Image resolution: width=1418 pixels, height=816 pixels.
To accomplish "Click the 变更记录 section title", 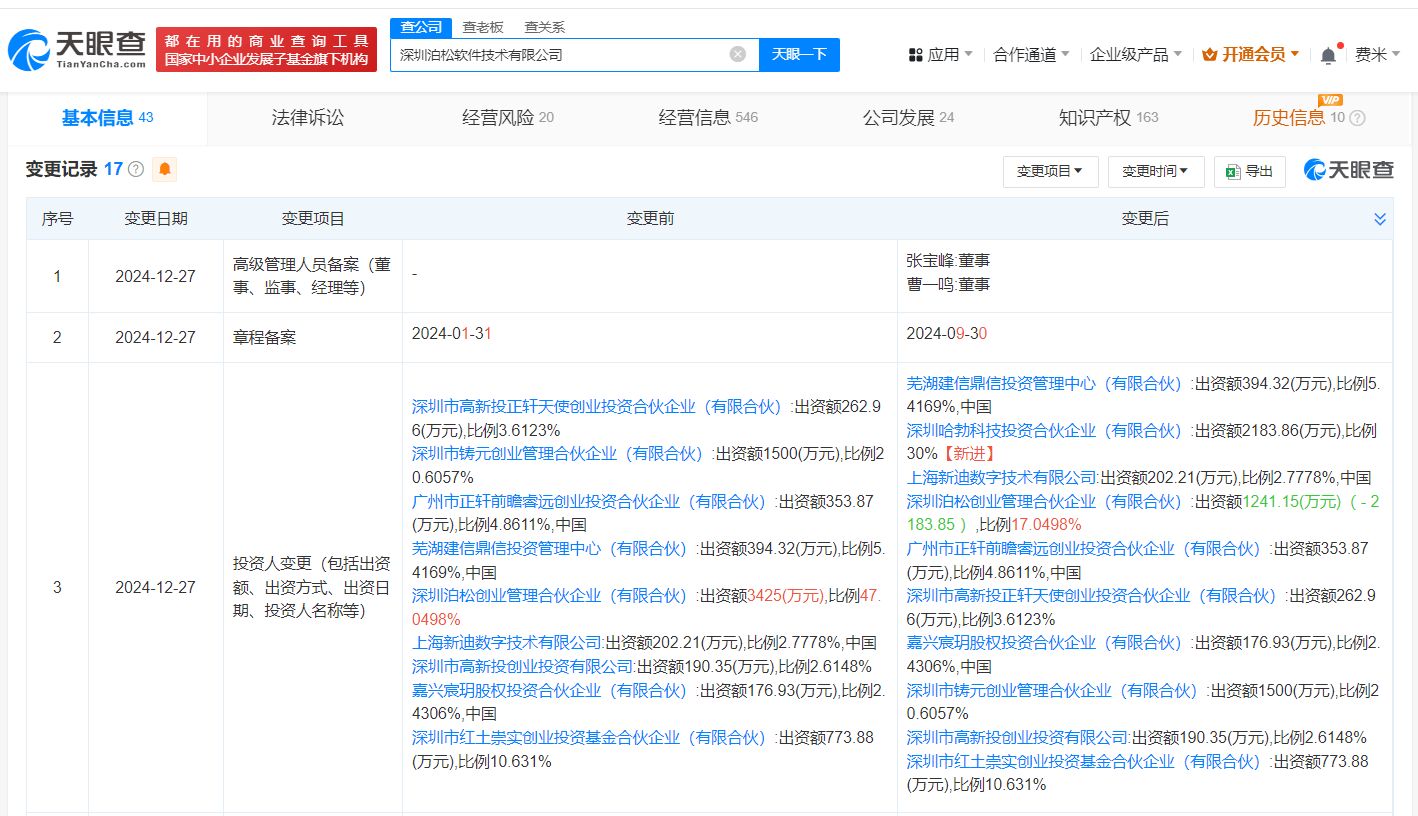I will [62, 169].
